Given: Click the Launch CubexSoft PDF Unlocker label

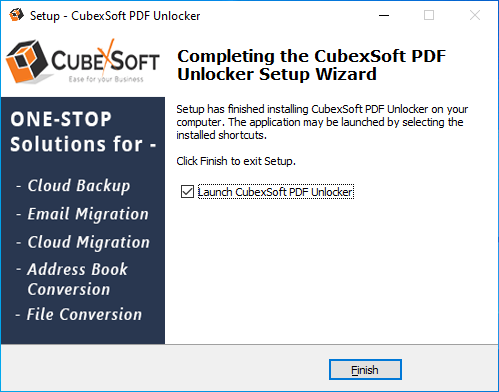Looking at the screenshot, I should click(x=275, y=192).
